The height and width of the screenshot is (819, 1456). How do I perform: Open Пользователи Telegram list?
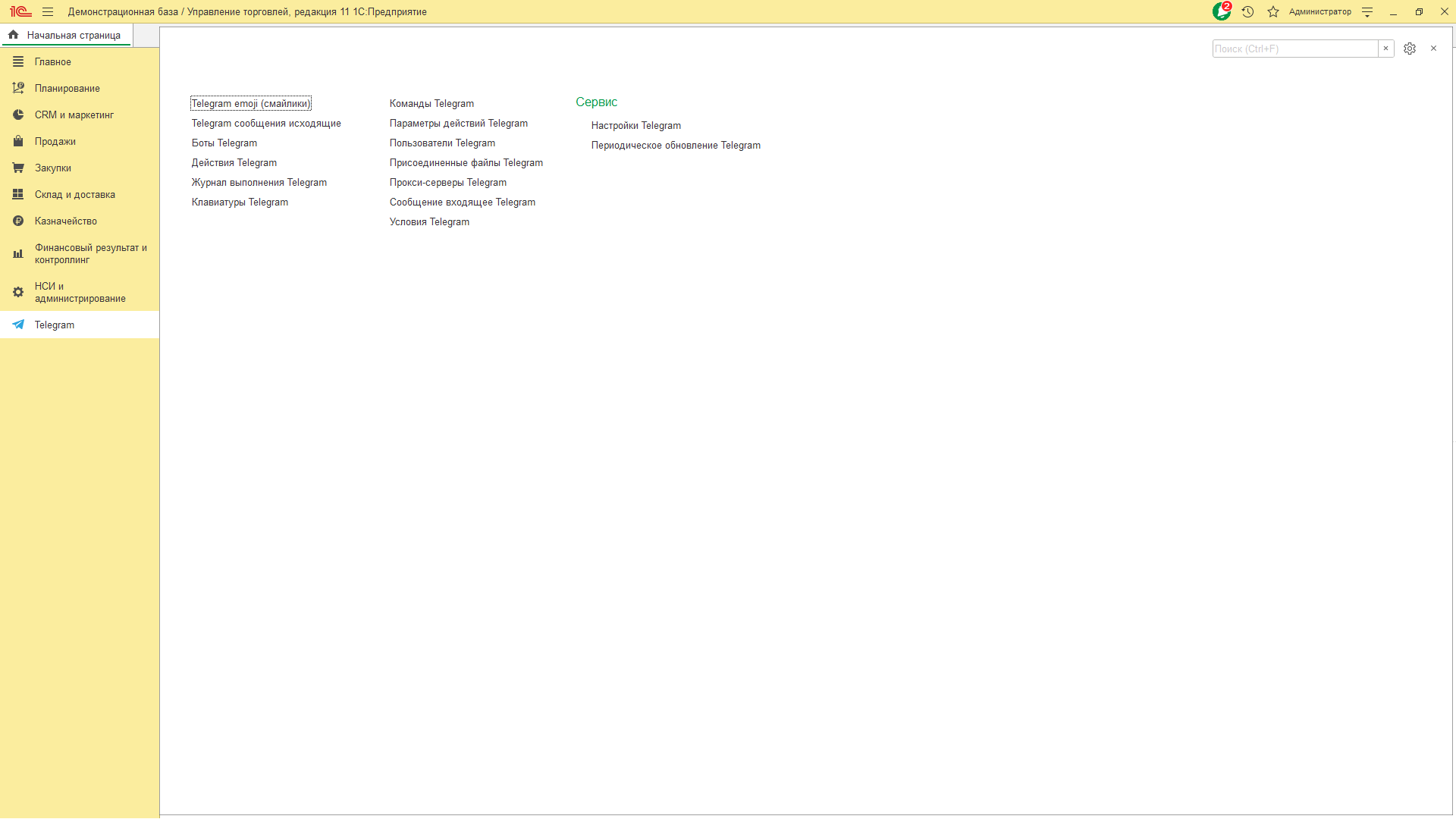pos(442,143)
